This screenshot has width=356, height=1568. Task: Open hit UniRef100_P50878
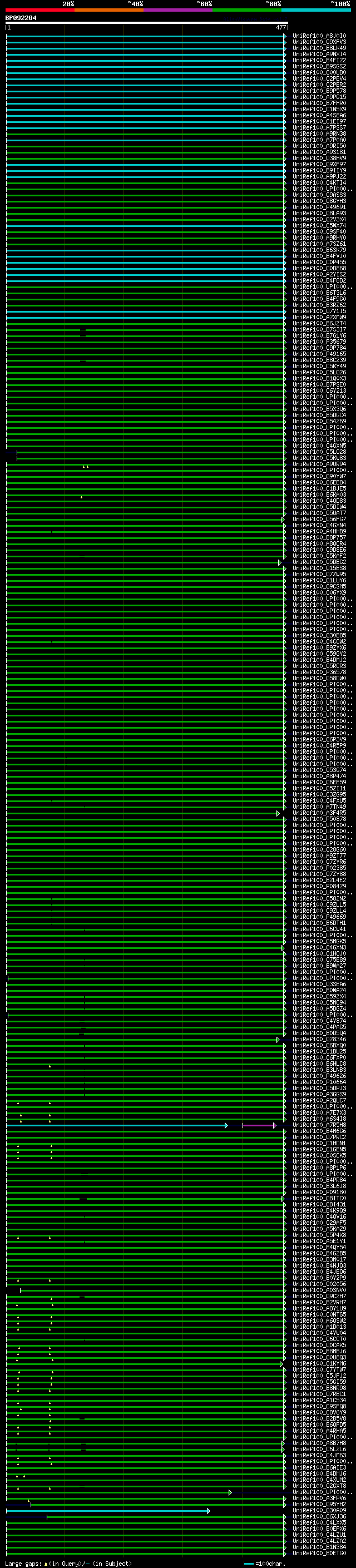(319, 819)
